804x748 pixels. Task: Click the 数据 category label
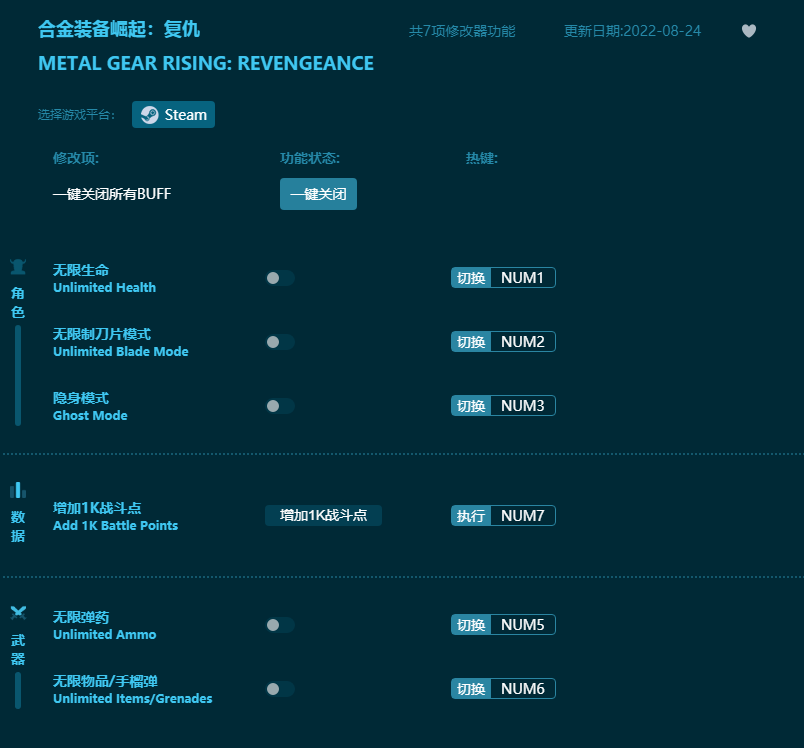point(18,526)
